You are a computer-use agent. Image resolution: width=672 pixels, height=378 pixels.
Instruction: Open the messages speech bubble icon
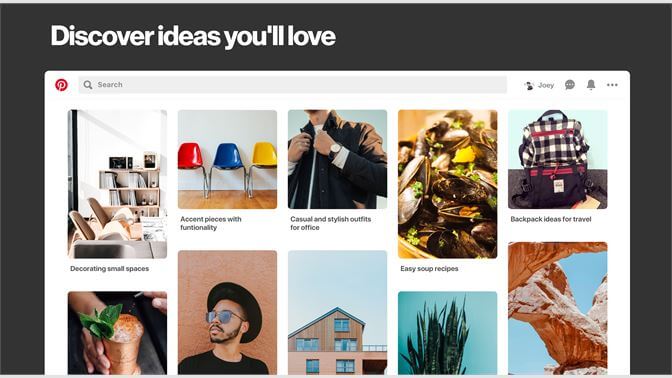pos(570,85)
